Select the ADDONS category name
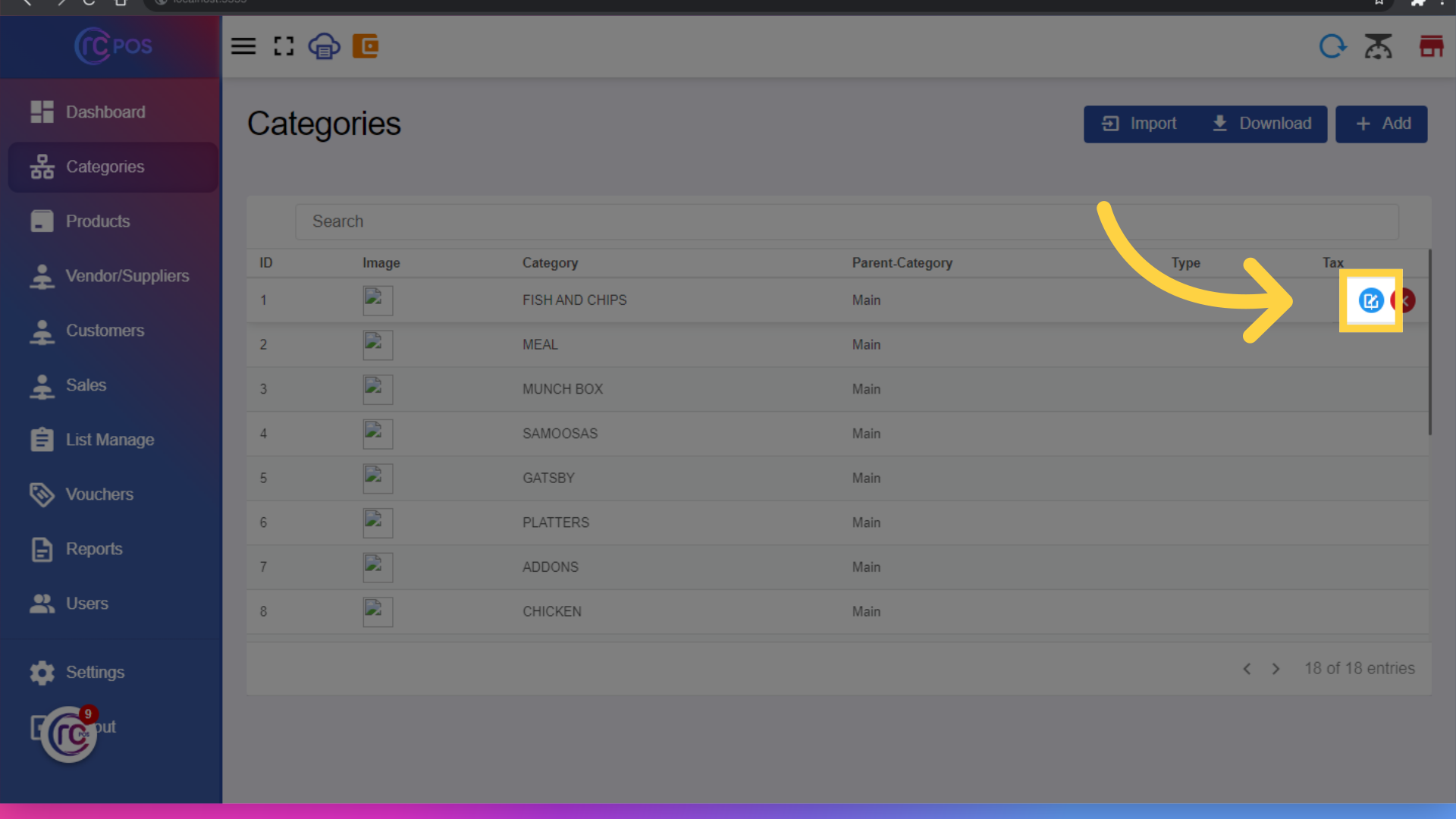This screenshot has height=819, width=1456. (550, 567)
